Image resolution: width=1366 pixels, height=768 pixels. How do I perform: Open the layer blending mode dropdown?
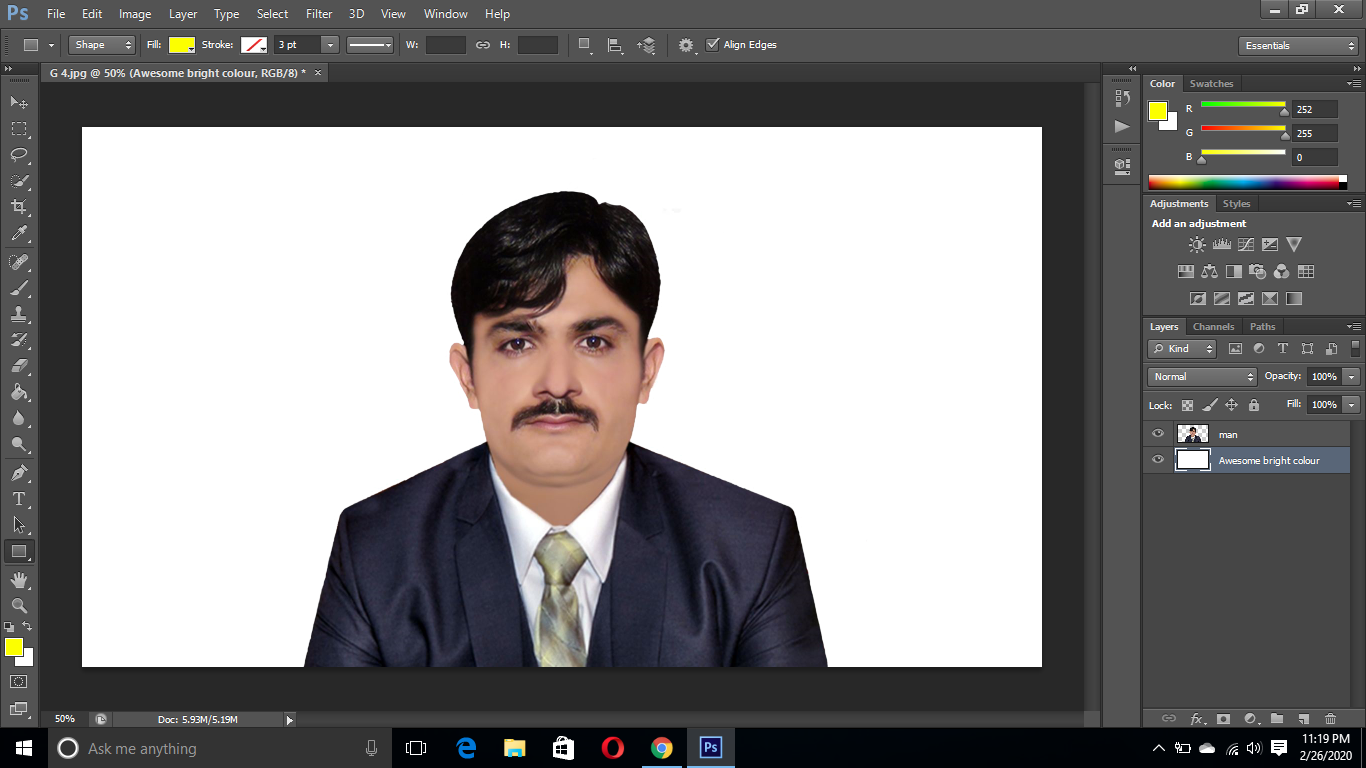[x=1200, y=376]
